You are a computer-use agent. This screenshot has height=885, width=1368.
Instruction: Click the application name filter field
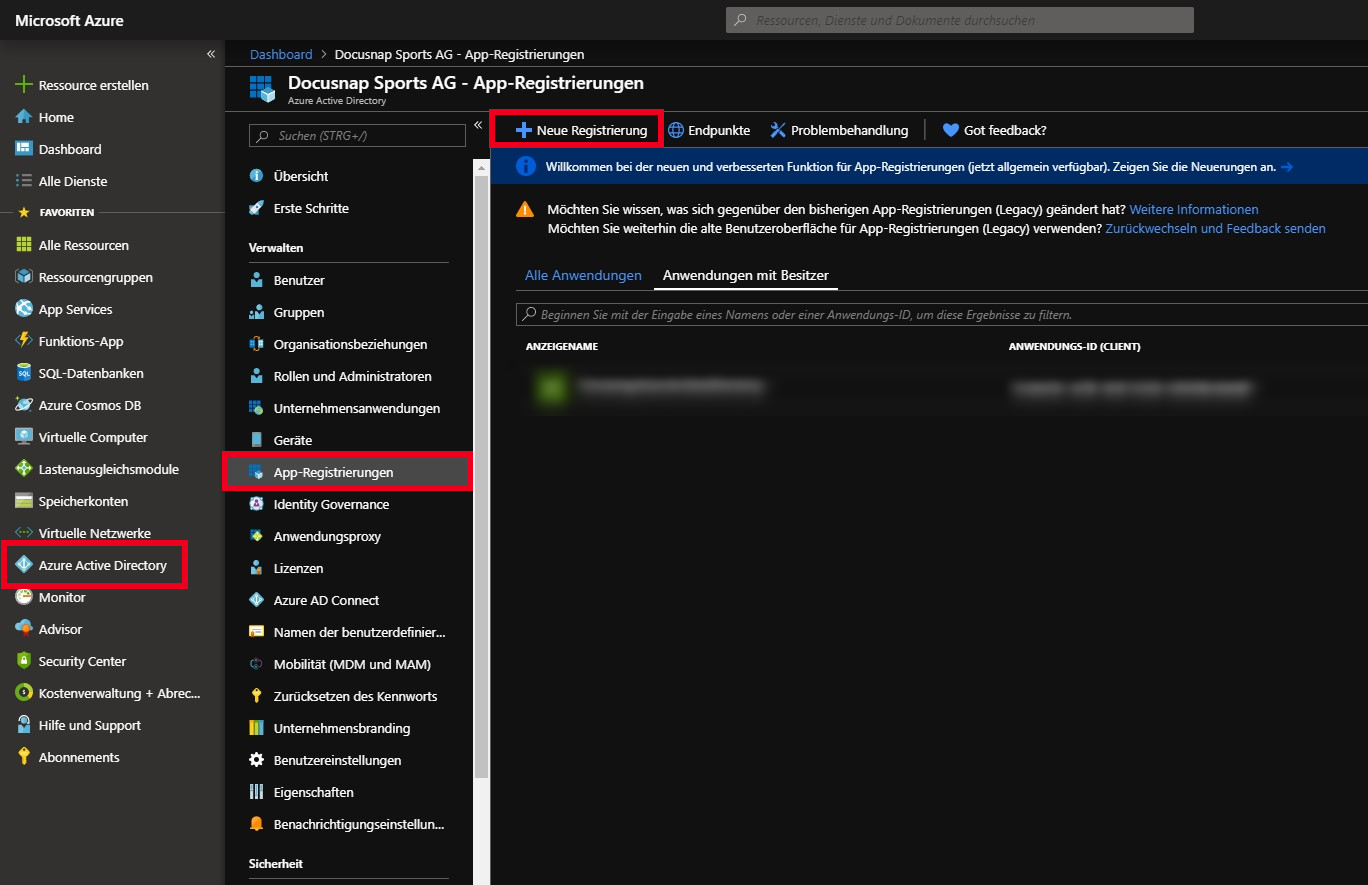(942, 315)
